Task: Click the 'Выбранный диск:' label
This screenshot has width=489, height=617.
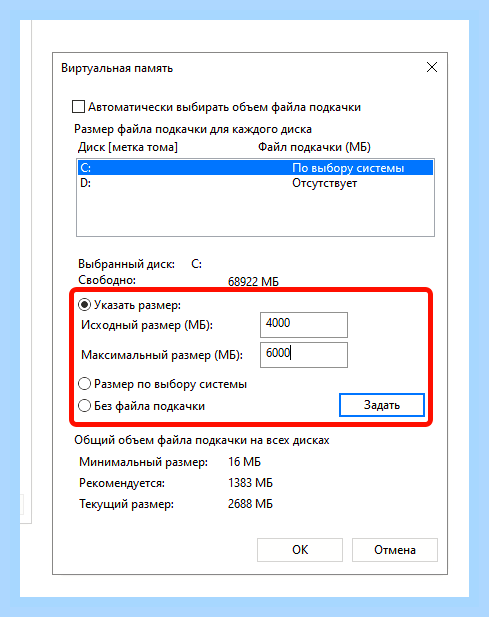Action: coord(126,264)
